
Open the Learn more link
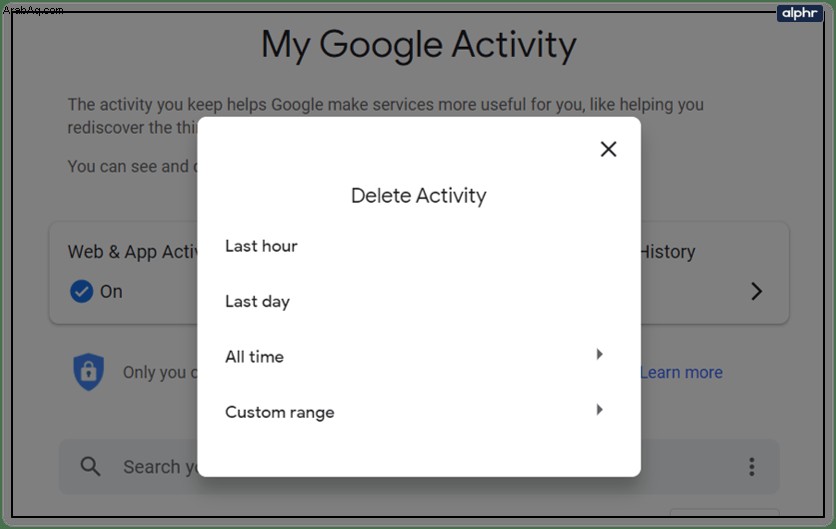681,372
